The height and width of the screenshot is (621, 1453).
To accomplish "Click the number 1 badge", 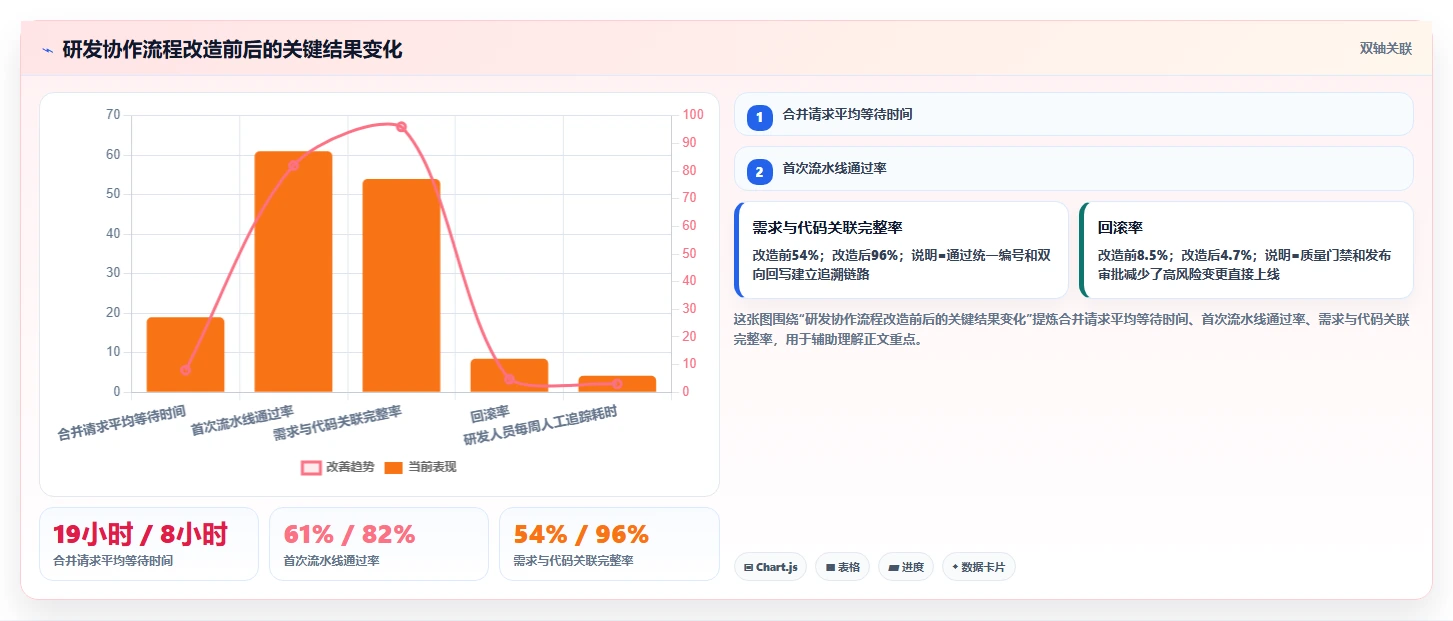I will (759, 118).
